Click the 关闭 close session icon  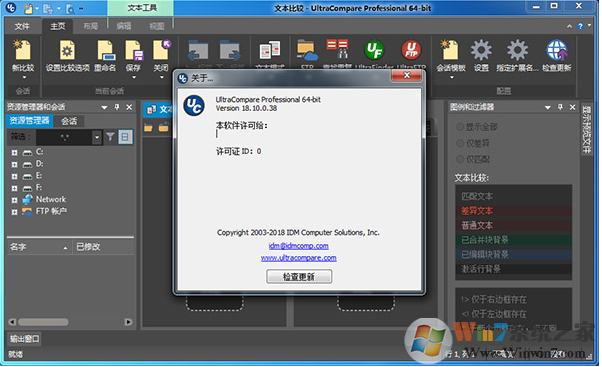(161, 50)
